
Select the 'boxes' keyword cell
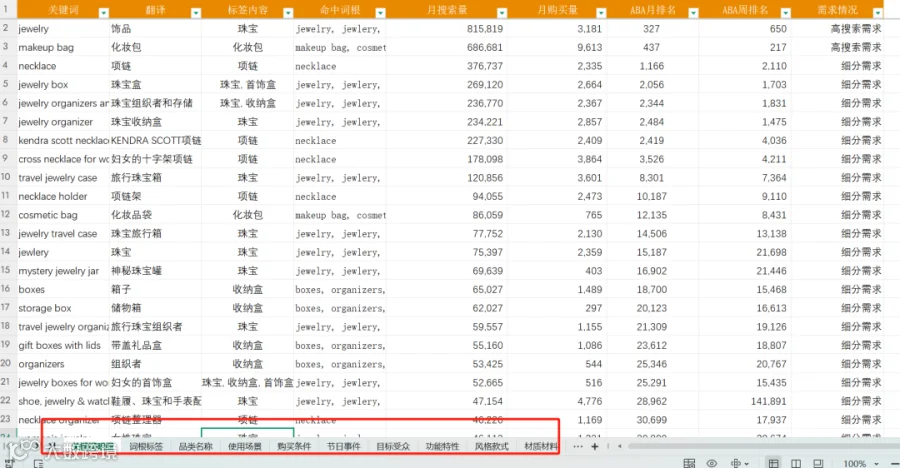tap(63, 289)
